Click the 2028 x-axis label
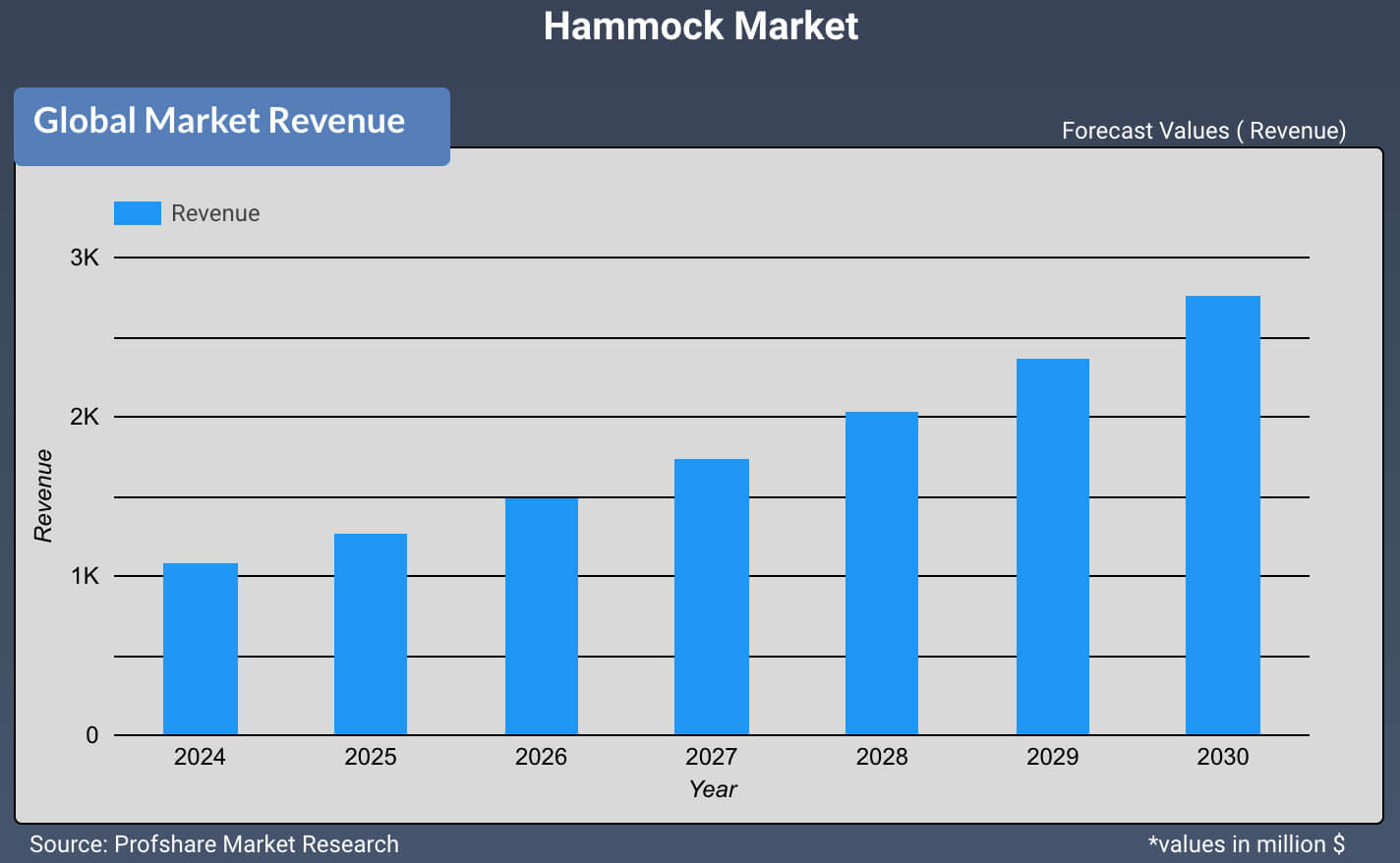Screen dimensions: 1400x863 coord(882,757)
